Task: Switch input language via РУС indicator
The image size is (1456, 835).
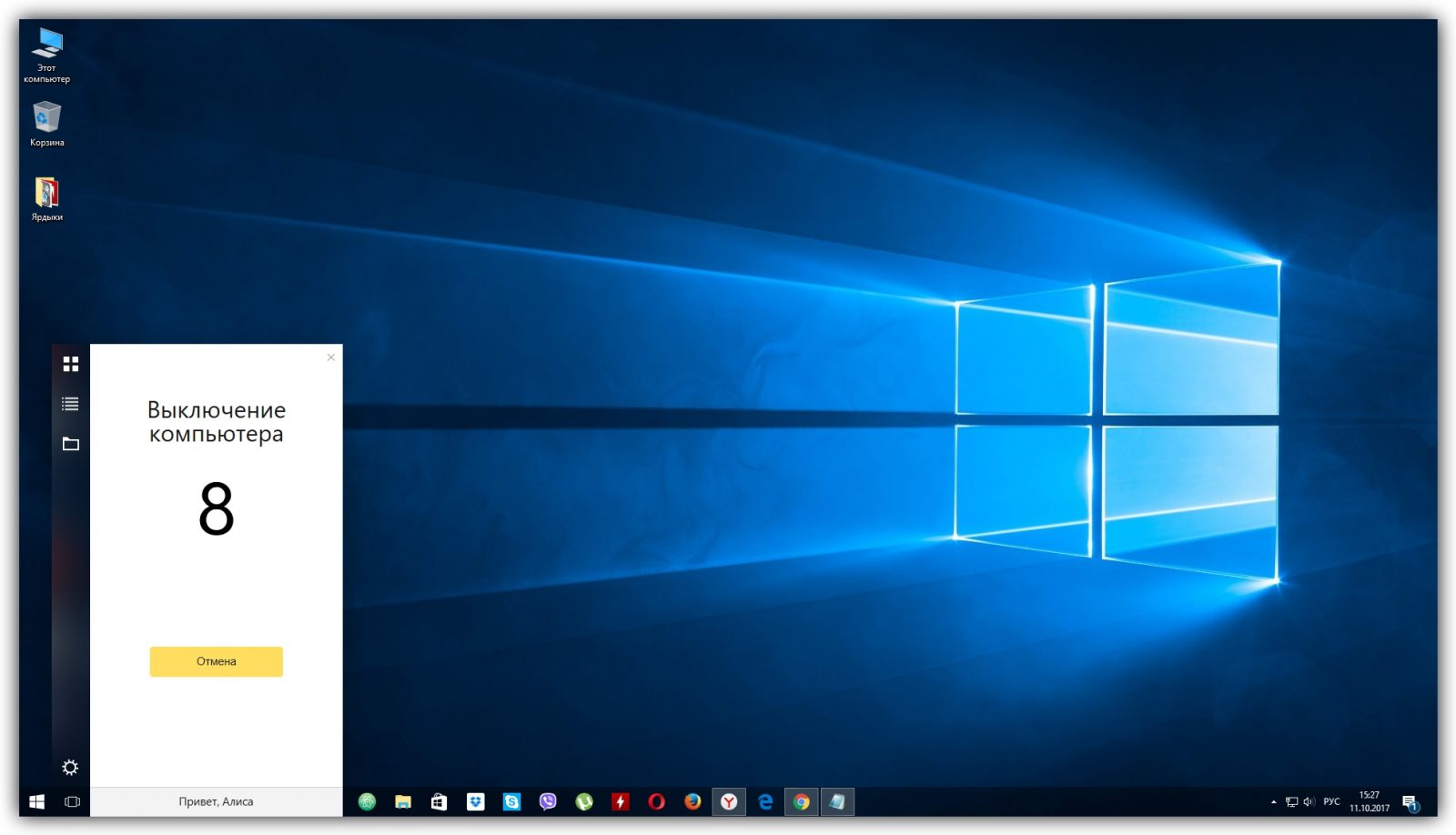Action: 1331,801
